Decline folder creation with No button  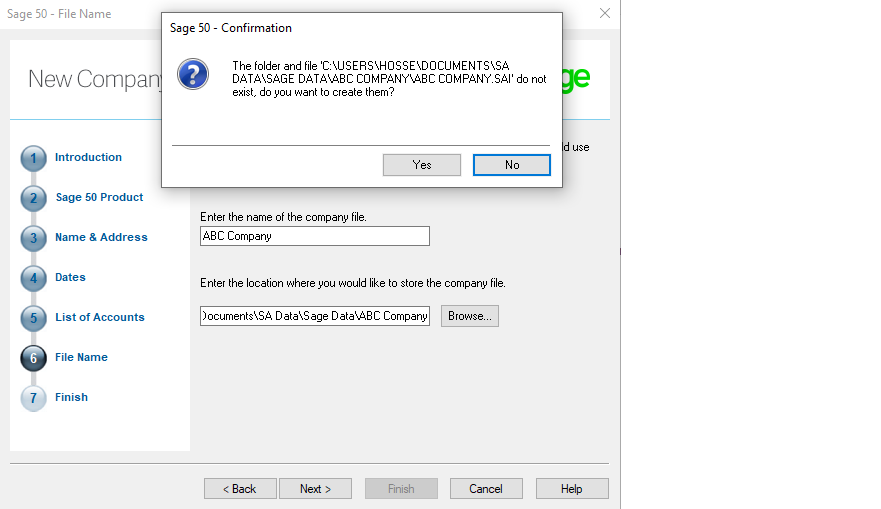(511, 165)
